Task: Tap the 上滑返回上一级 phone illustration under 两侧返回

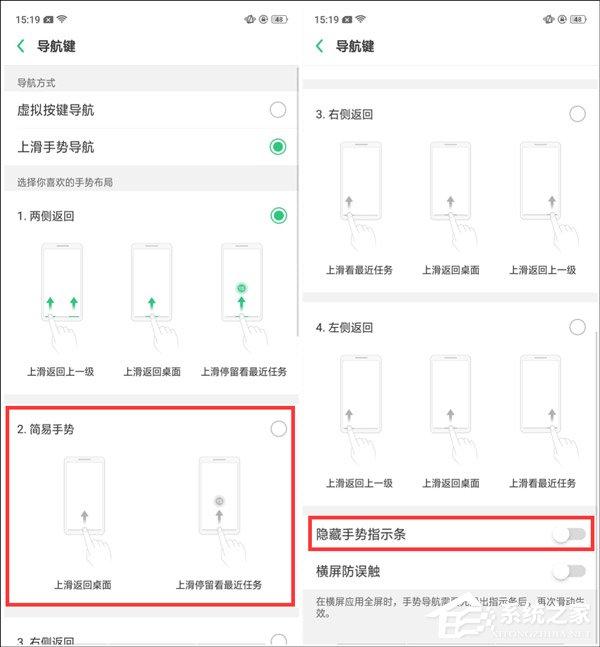Action: (62, 295)
